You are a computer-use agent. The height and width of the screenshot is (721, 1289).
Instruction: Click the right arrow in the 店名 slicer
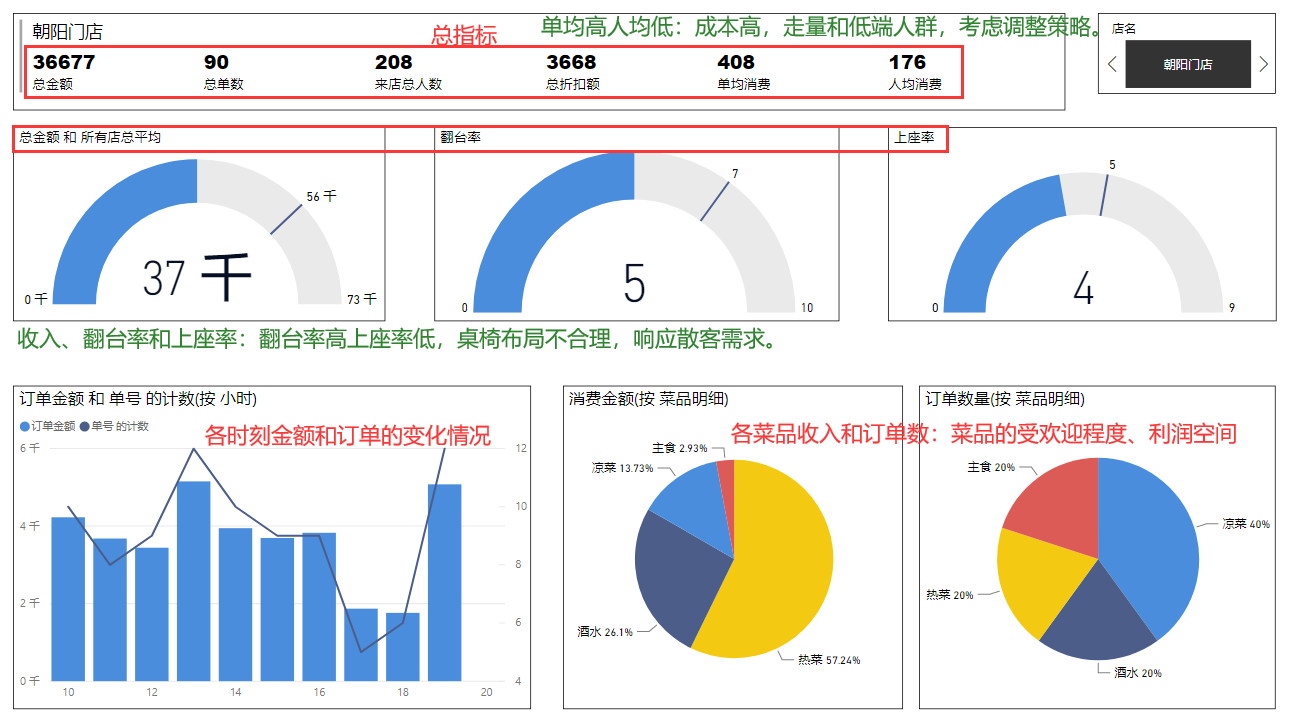click(1263, 64)
